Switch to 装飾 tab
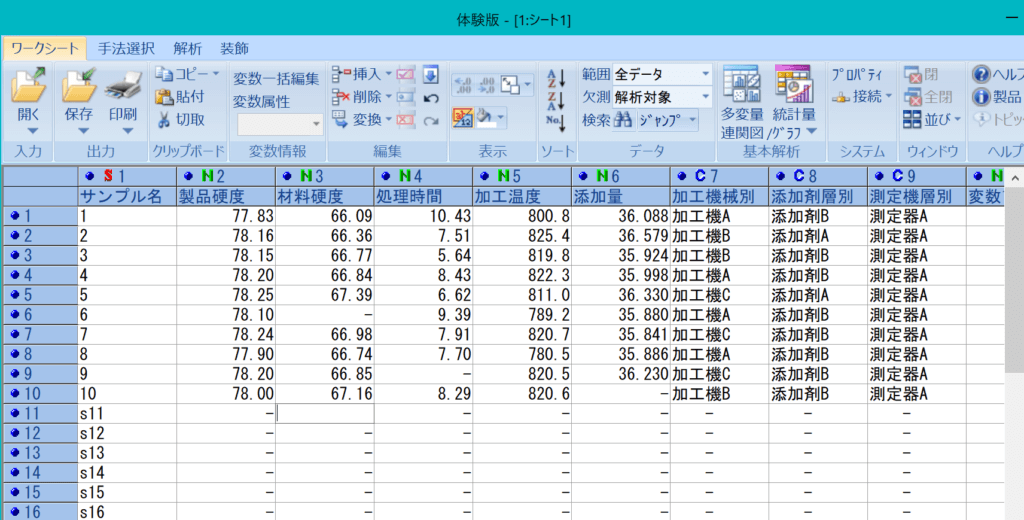The image size is (1024, 520). (x=234, y=48)
